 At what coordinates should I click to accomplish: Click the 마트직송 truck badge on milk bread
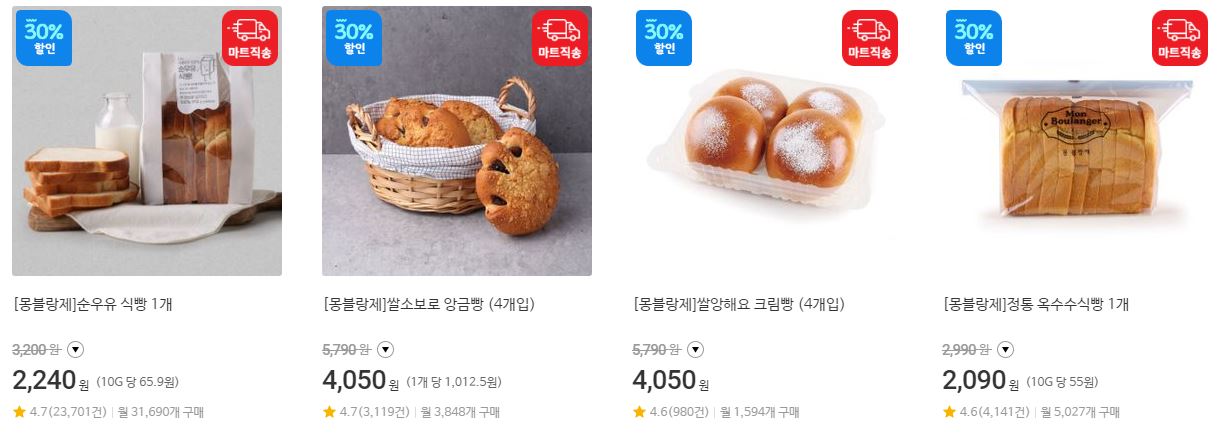coord(250,38)
